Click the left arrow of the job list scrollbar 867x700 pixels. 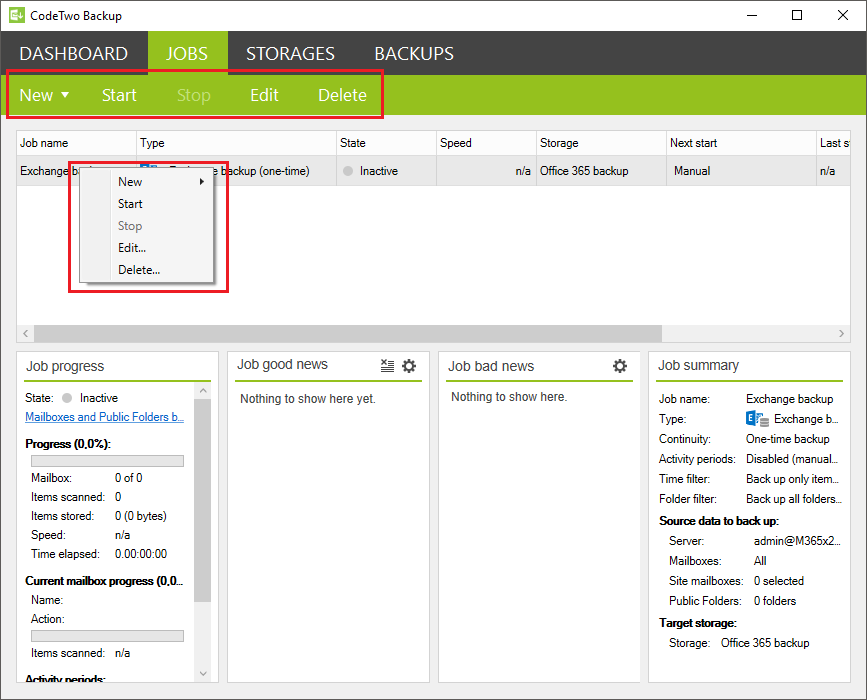click(x=25, y=333)
